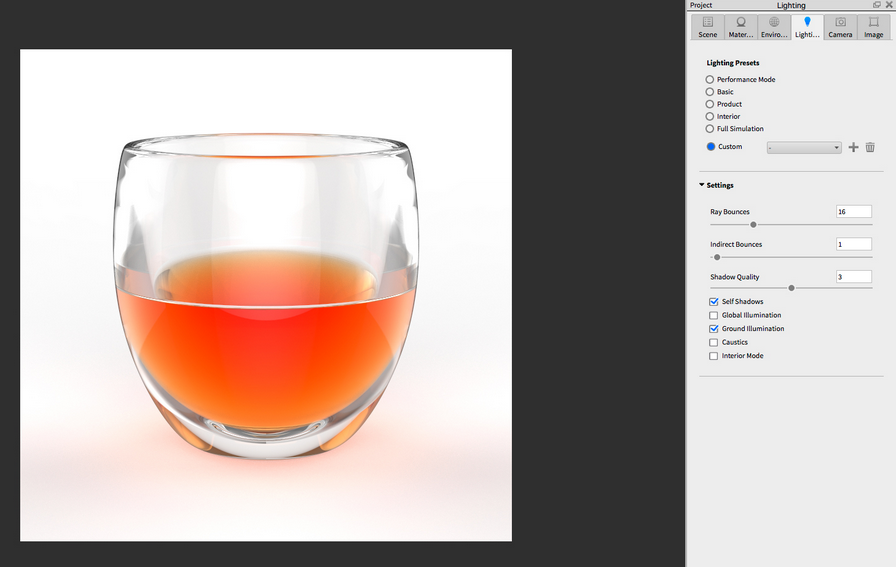Add a new custom lighting preset

(853, 147)
